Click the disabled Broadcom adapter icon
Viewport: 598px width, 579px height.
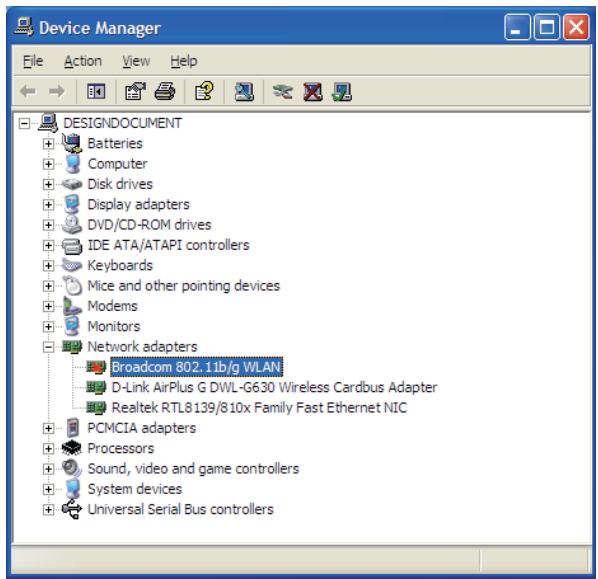point(96,367)
